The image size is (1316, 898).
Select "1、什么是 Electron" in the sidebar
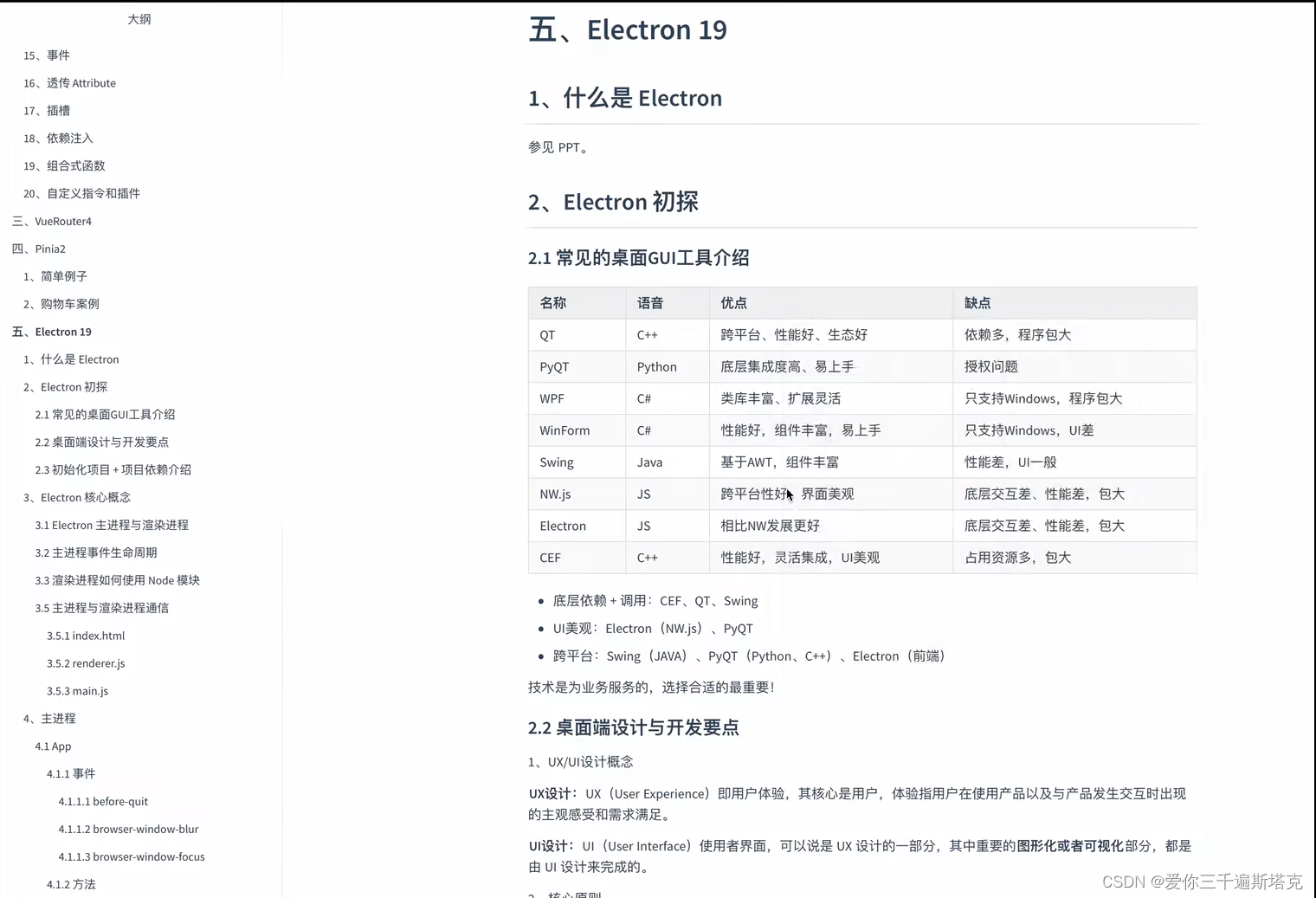(76, 359)
